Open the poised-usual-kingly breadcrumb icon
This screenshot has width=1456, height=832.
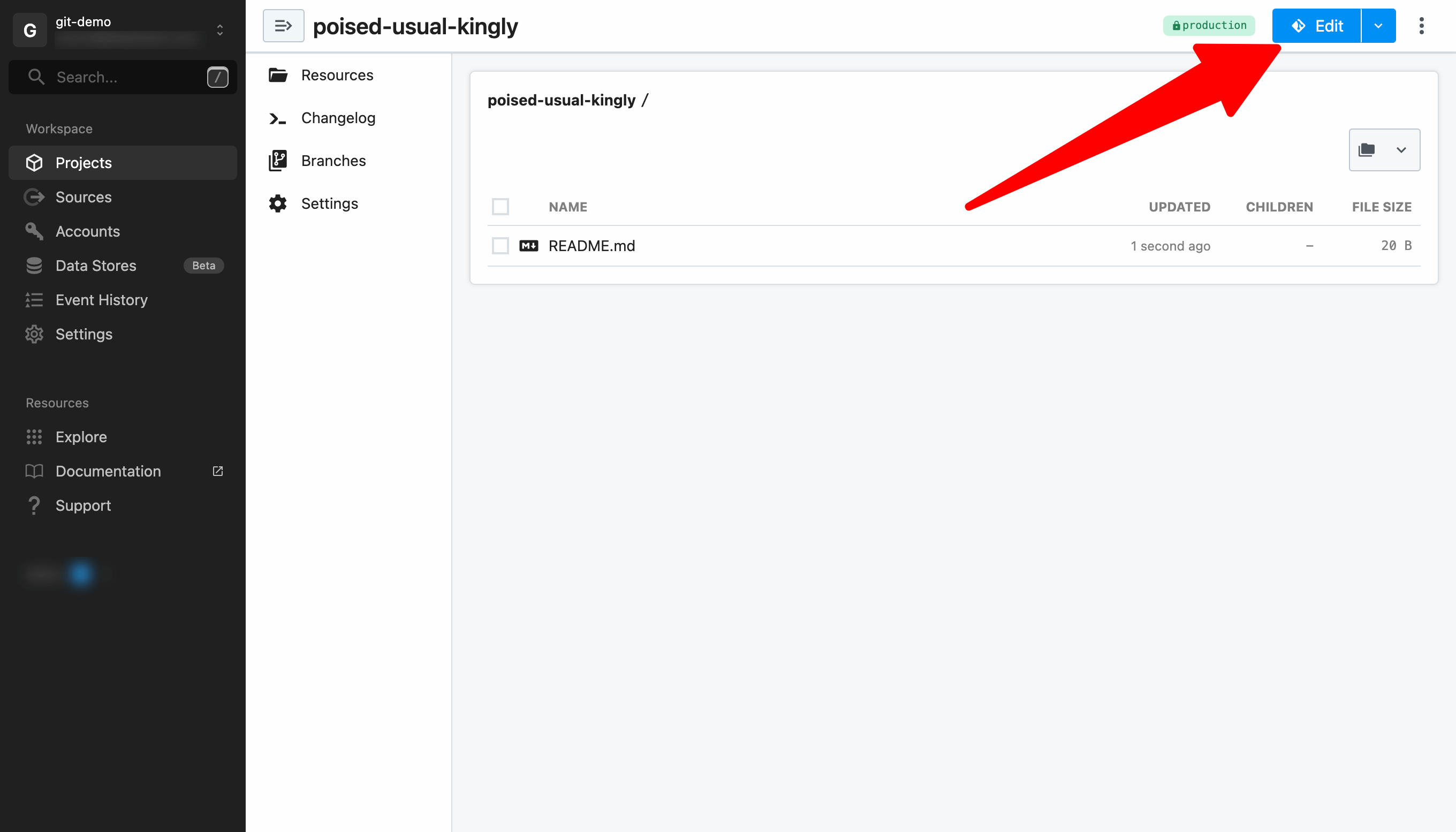click(284, 25)
